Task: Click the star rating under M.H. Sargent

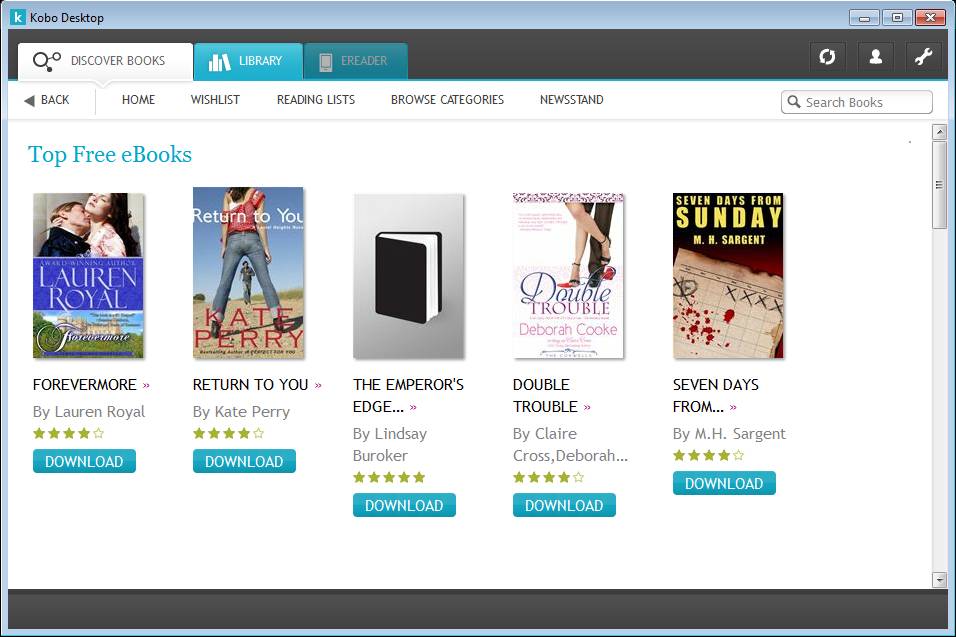Action: coord(708,455)
